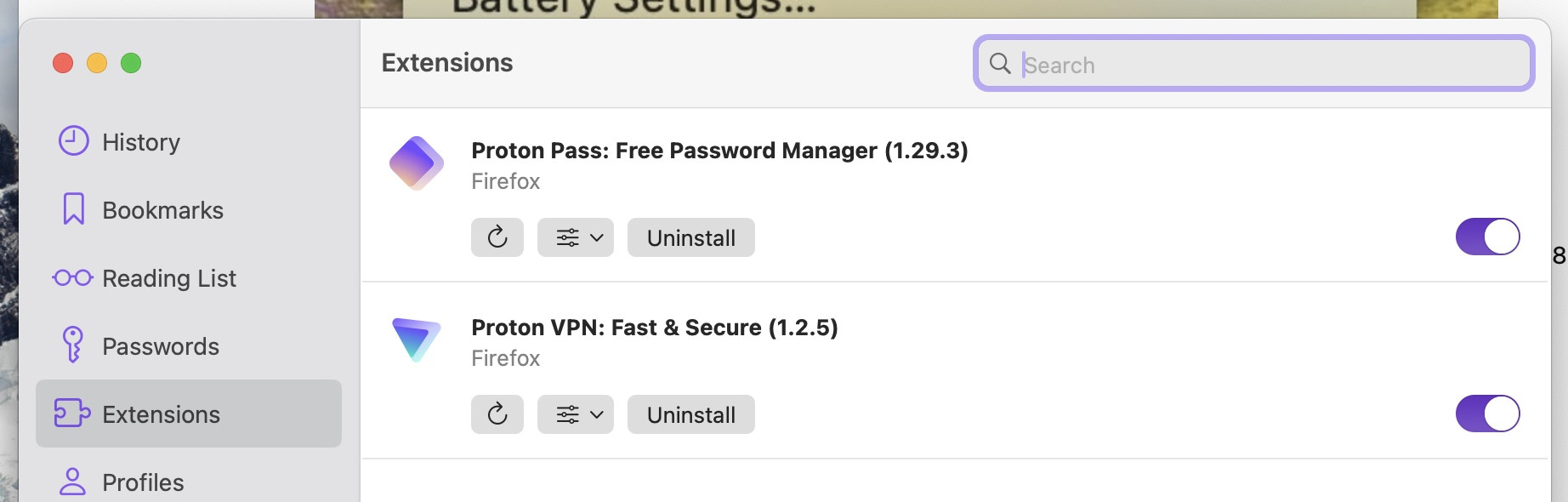Reload the Proton VPN extension
This screenshot has height=502, width=1568.
click(497, 414)
